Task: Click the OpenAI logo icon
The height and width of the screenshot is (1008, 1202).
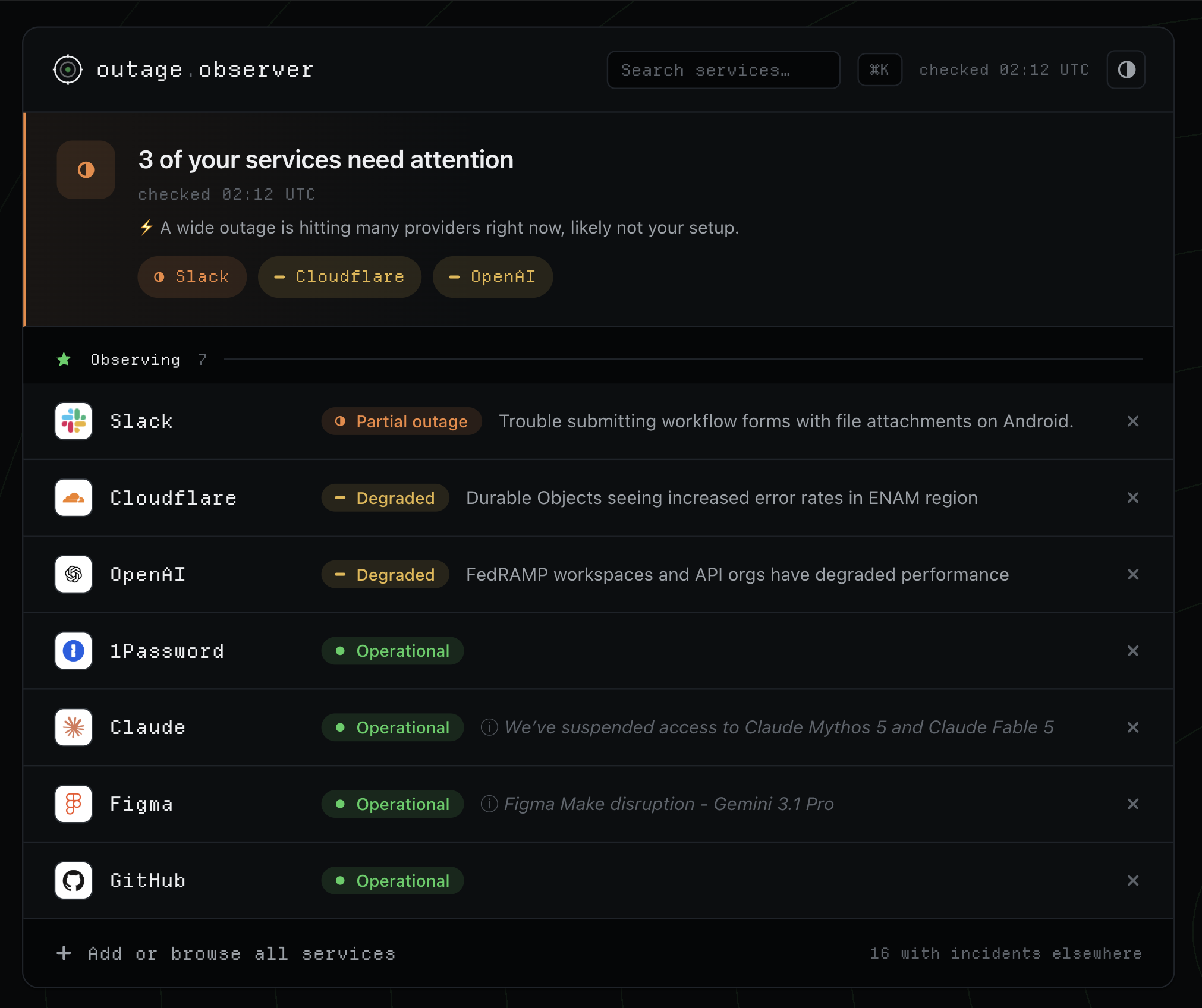Action: tap(74, 575)
